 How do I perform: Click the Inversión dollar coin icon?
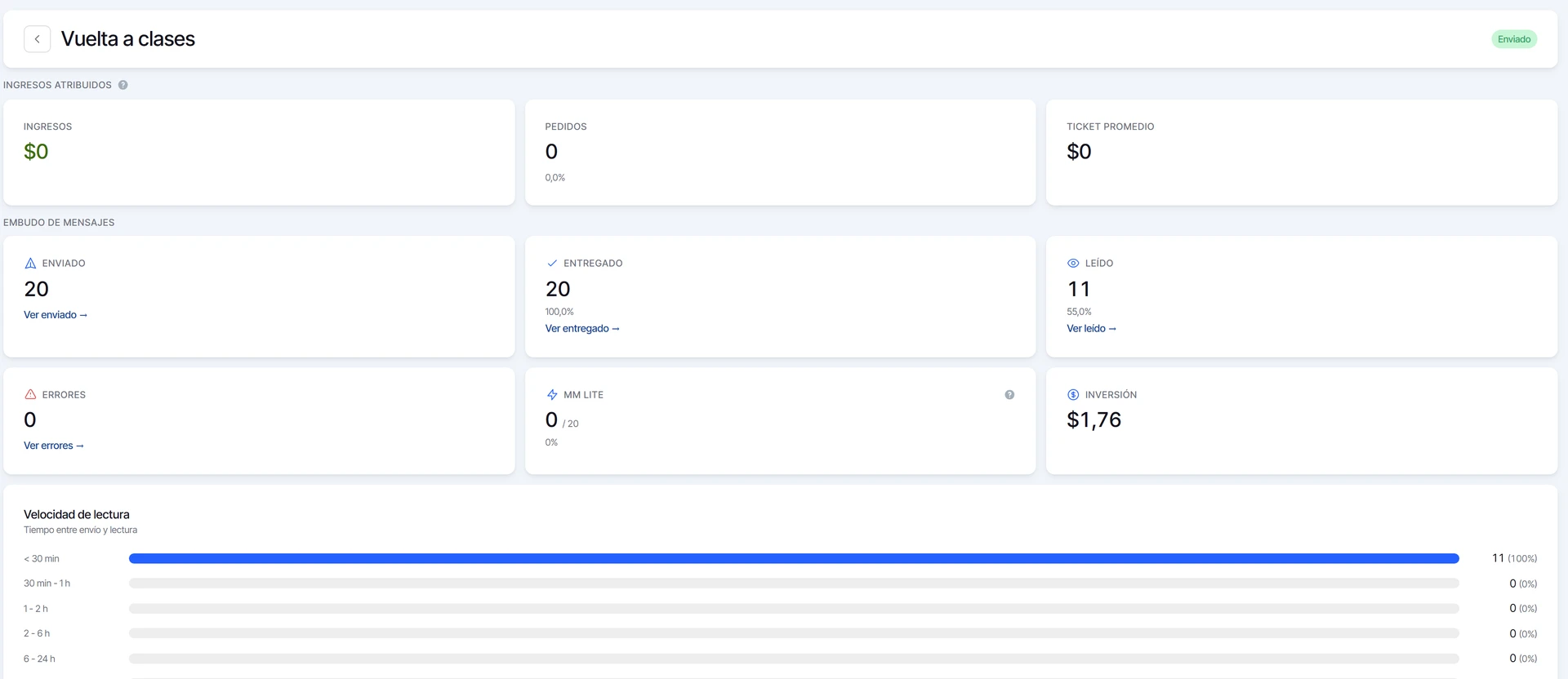(x=1073, y=395)
